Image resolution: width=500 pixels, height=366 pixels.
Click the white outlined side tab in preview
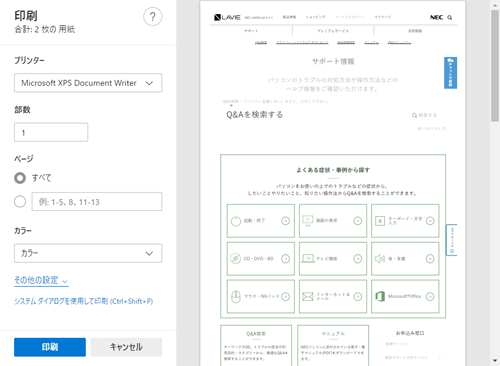tap(452, 240)
